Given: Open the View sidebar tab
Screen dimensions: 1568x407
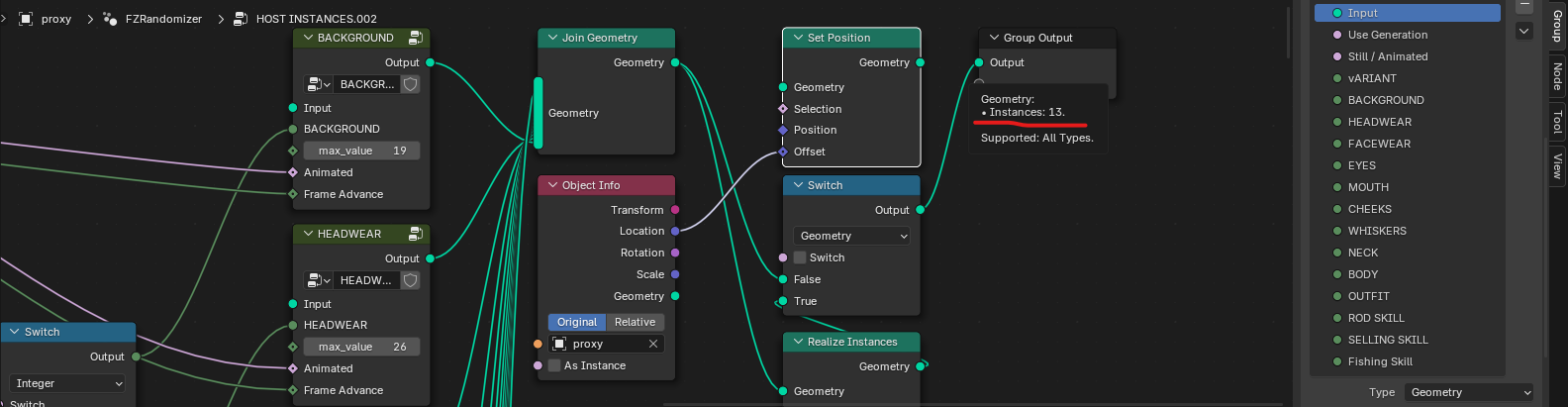Looking at the screenshot, I should coord(1557,165).
